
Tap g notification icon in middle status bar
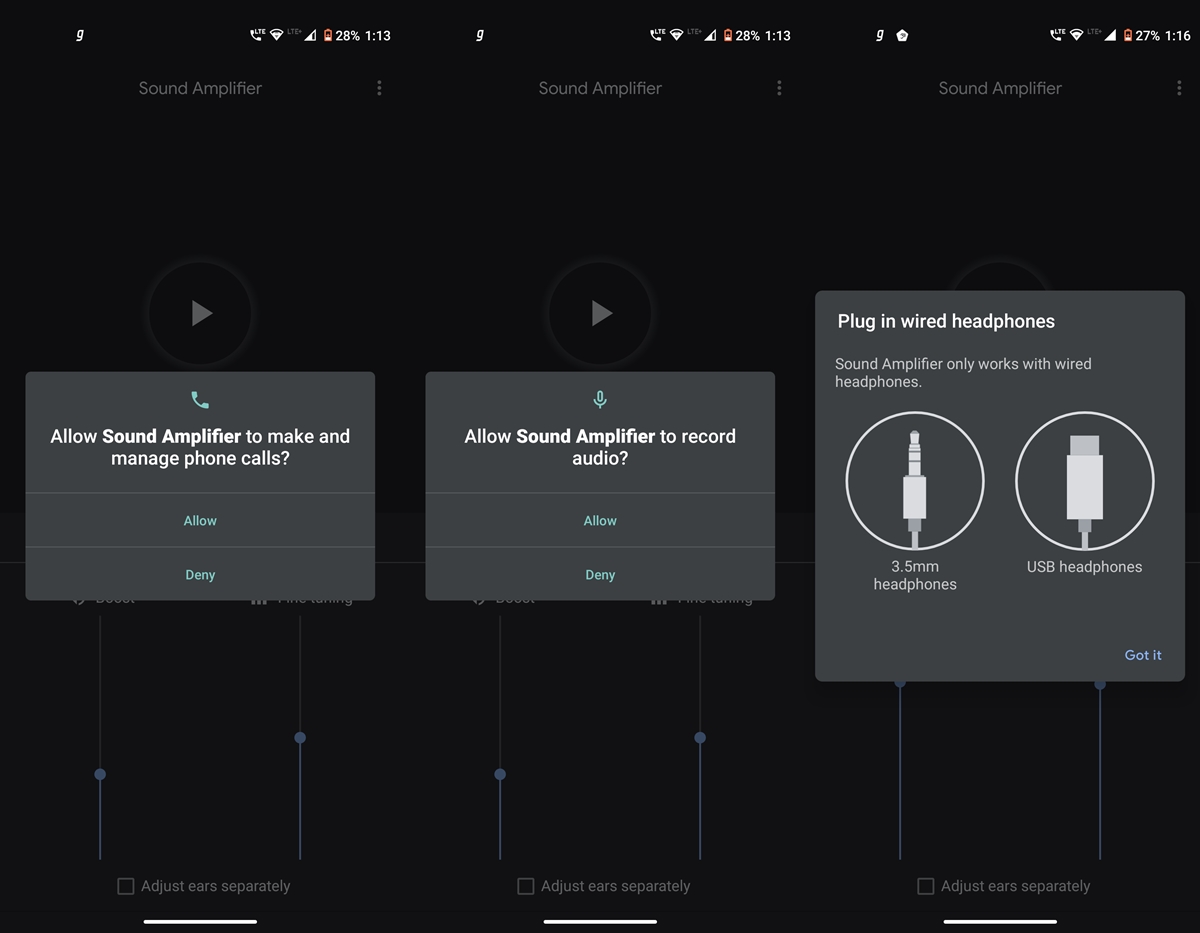(480, 35)
